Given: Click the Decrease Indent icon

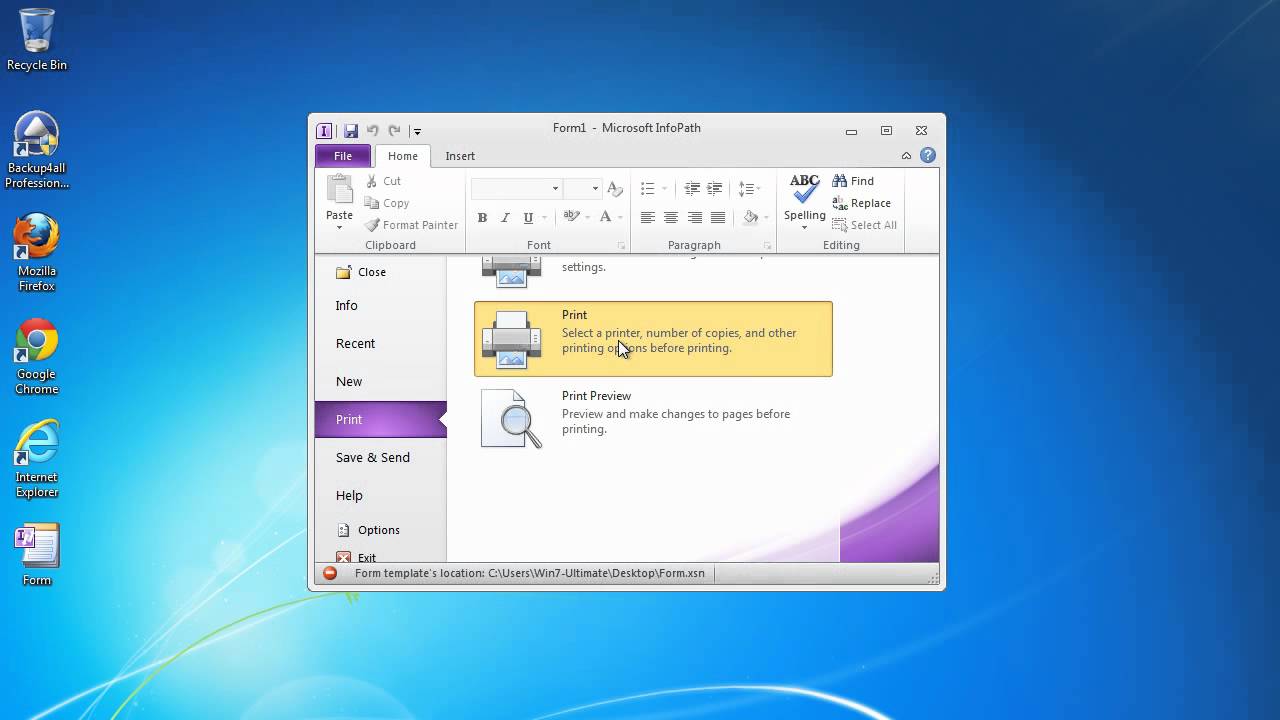Looking at the screenshot, I should pyautogui.click(x=692, y=188).
